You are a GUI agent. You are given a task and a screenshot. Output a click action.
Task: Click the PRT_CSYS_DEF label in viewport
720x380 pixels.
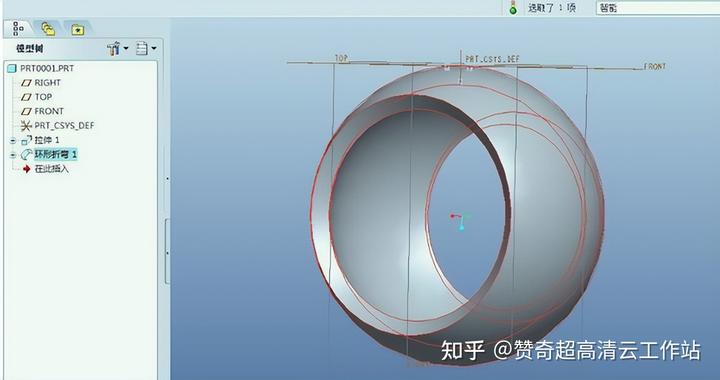[x=492, y=59]
